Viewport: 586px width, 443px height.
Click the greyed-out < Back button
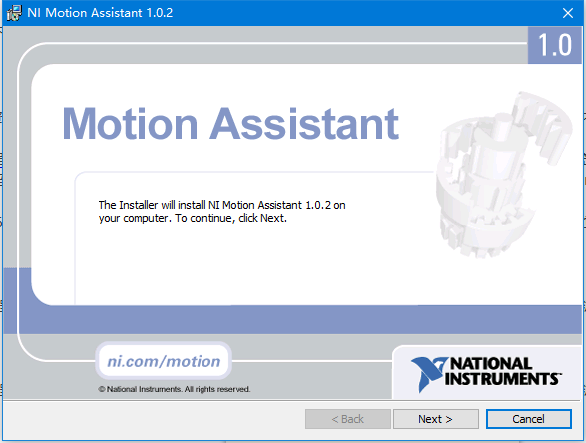[348, 419]
